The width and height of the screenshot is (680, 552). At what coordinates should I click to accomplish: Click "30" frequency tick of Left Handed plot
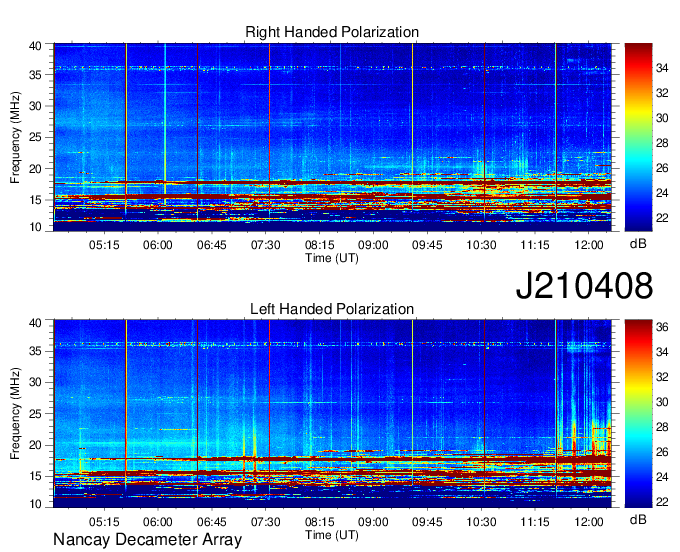point(35,382)
